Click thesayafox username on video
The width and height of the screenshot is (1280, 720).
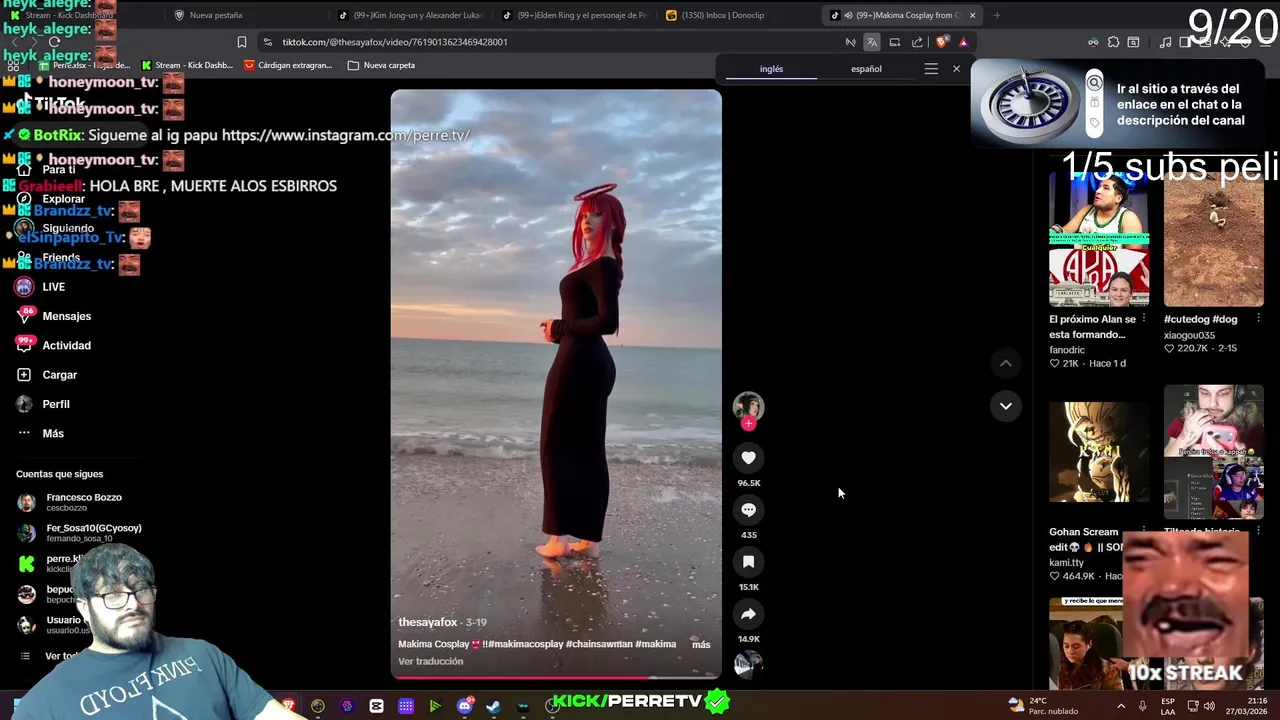pyautogui.click(x=428, y=622)
